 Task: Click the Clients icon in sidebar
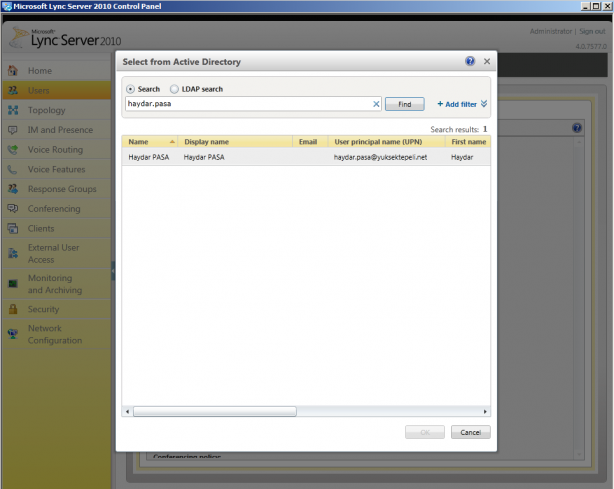13,229
